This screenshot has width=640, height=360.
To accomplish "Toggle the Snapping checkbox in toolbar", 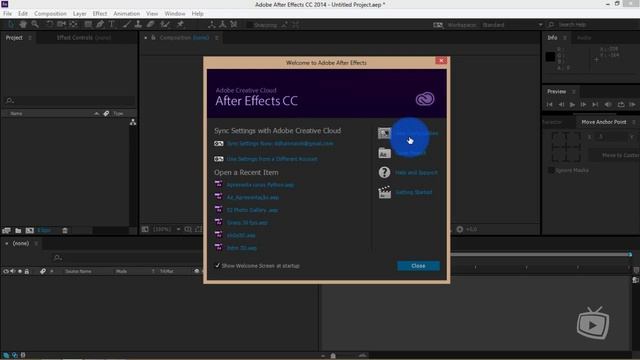I will tap(249, 25).
